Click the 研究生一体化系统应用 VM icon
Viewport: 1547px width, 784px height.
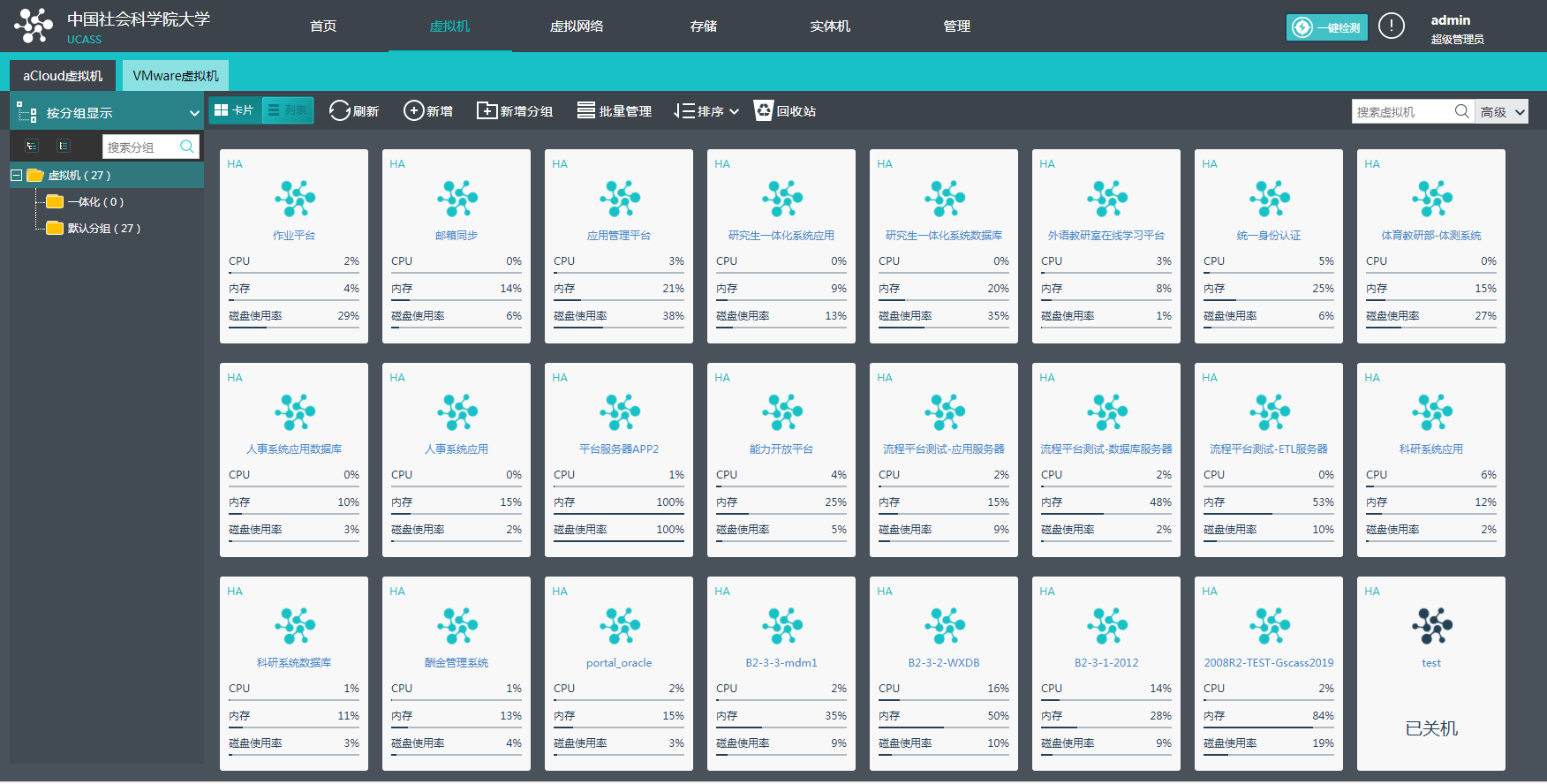click(781, 199)
